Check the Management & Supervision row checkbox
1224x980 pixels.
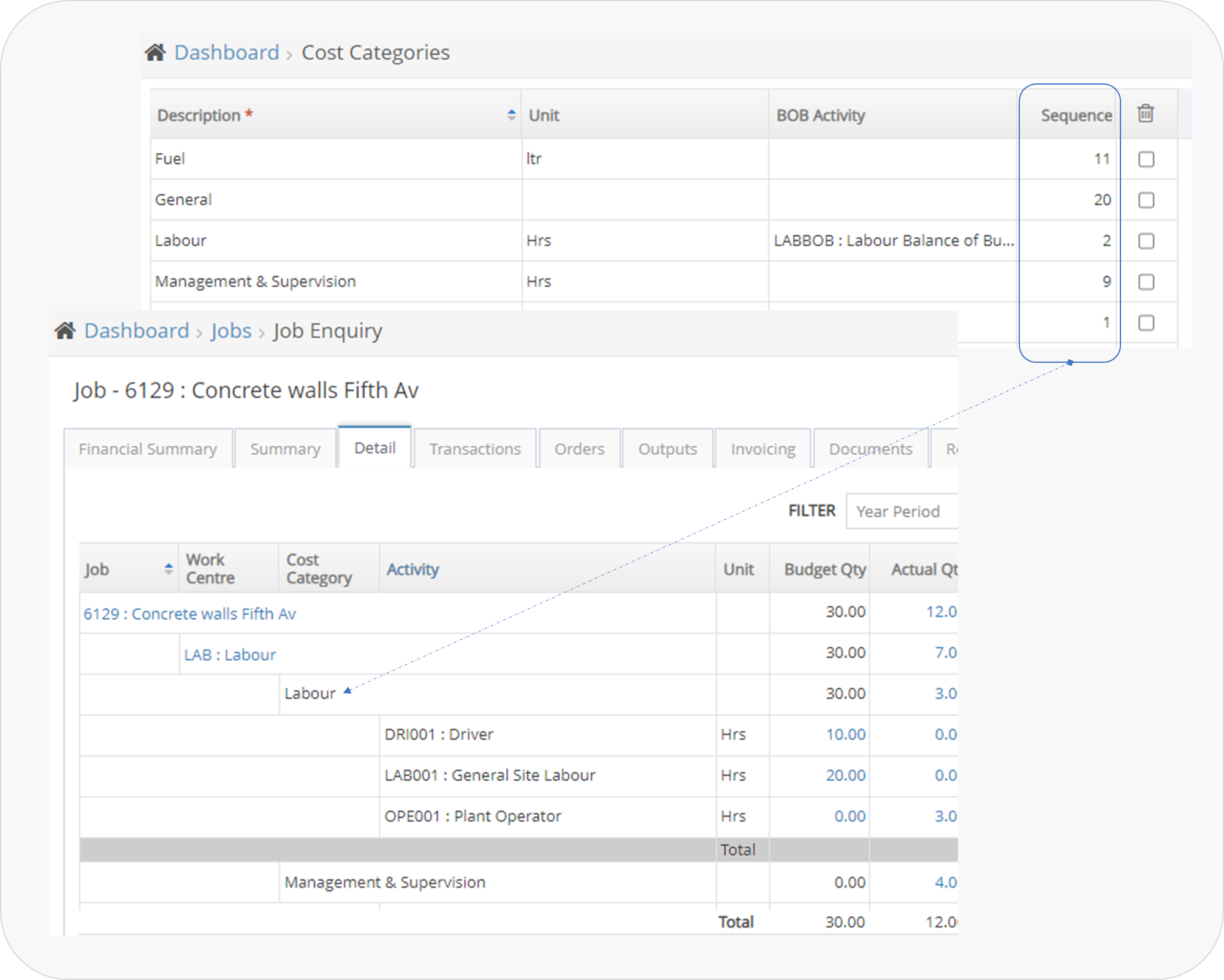pos(1146,282)
